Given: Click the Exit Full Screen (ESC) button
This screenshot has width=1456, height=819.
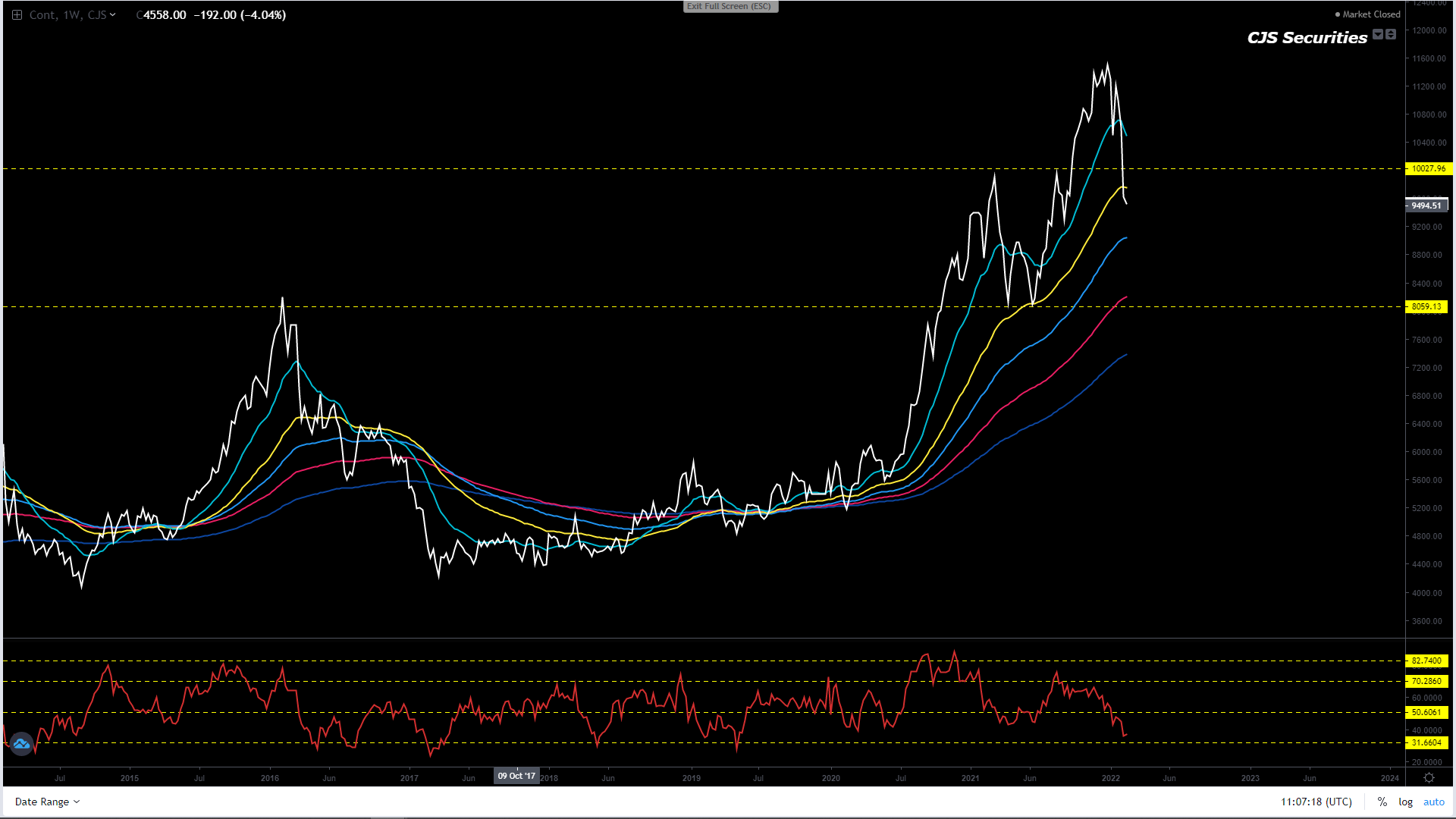Looking at the screenshot, I should [730, 6].
